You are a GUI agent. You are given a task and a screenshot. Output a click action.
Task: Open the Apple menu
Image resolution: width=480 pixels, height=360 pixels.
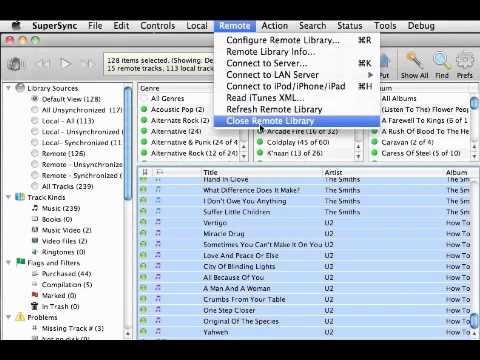tap(16, 26)
